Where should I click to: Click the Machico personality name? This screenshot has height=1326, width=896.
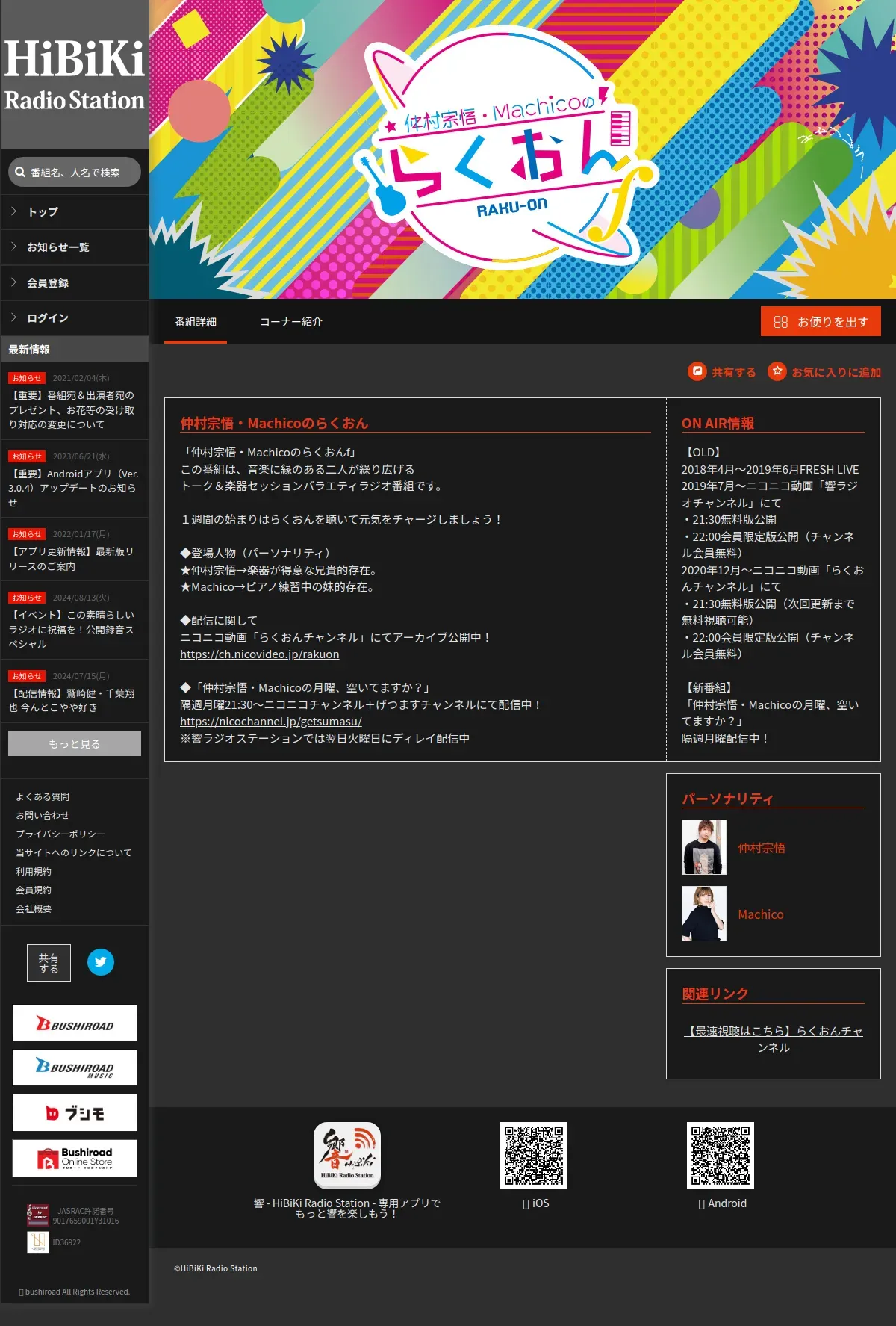pyautogui.click(x=761, y=914)
